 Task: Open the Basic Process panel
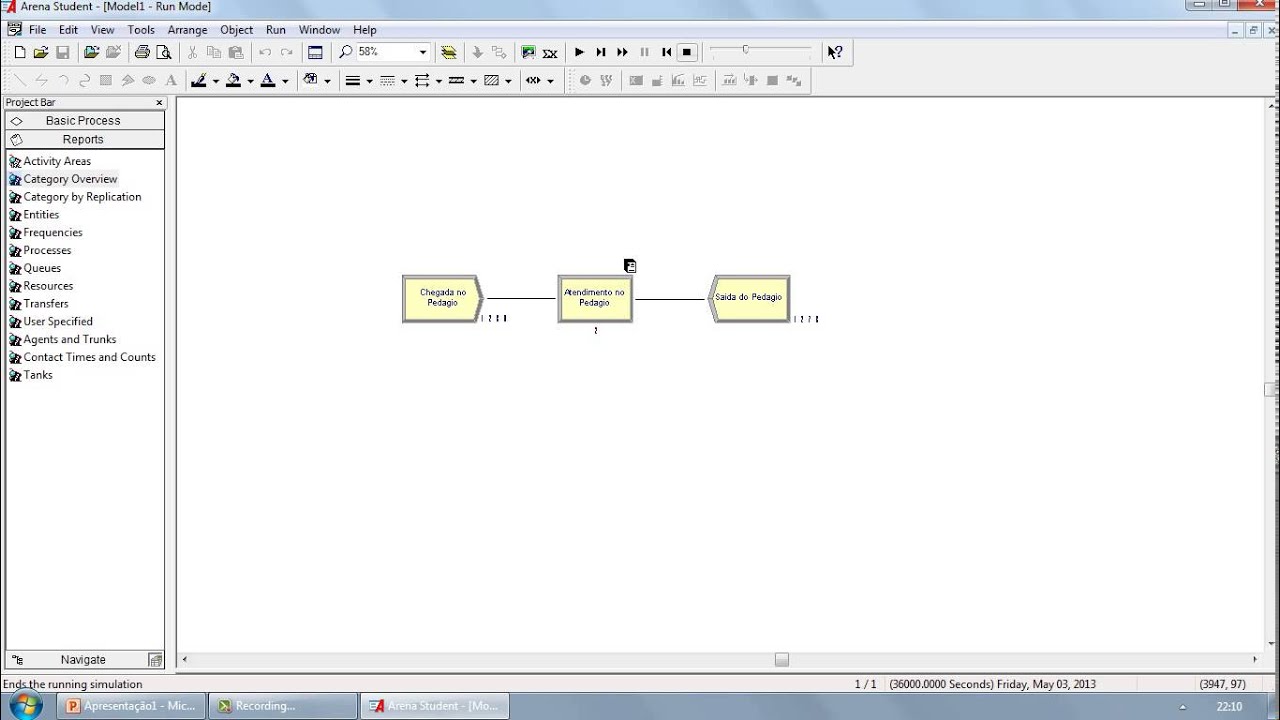(x=84, y=120)
